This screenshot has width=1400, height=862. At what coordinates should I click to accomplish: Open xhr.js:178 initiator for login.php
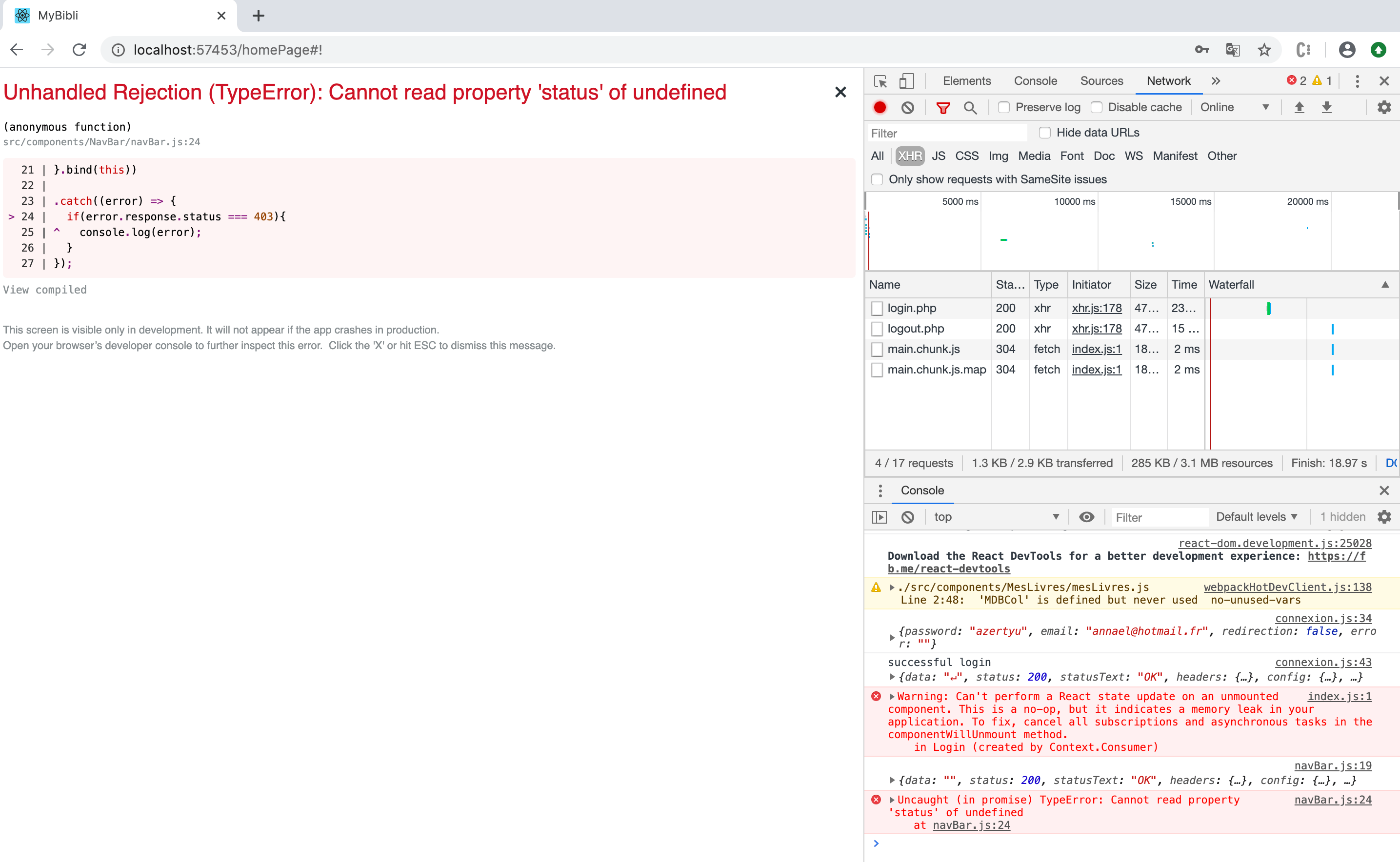[x=1096, y=308]
